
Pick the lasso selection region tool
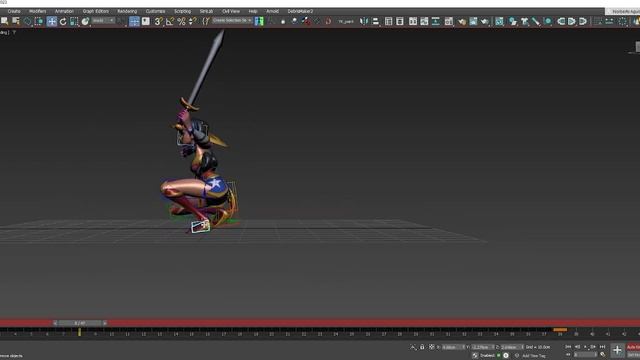pos(27,21)
